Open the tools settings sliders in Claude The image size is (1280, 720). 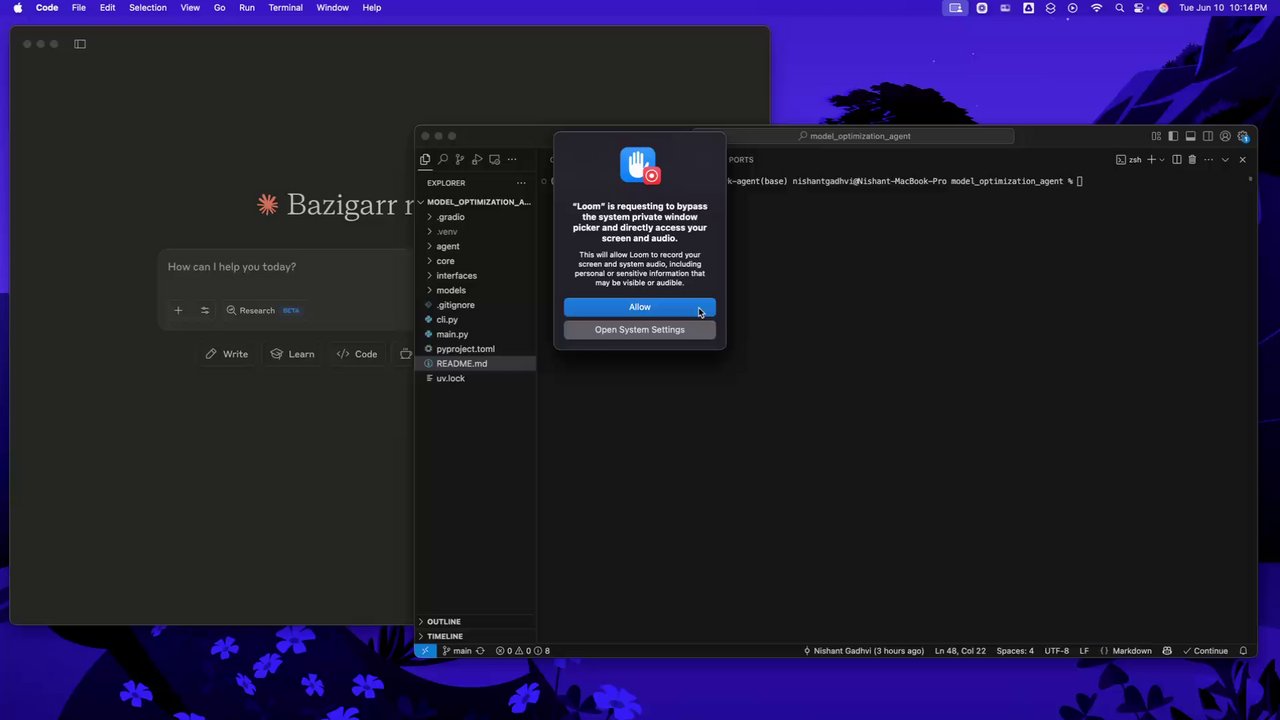(205, 310)
